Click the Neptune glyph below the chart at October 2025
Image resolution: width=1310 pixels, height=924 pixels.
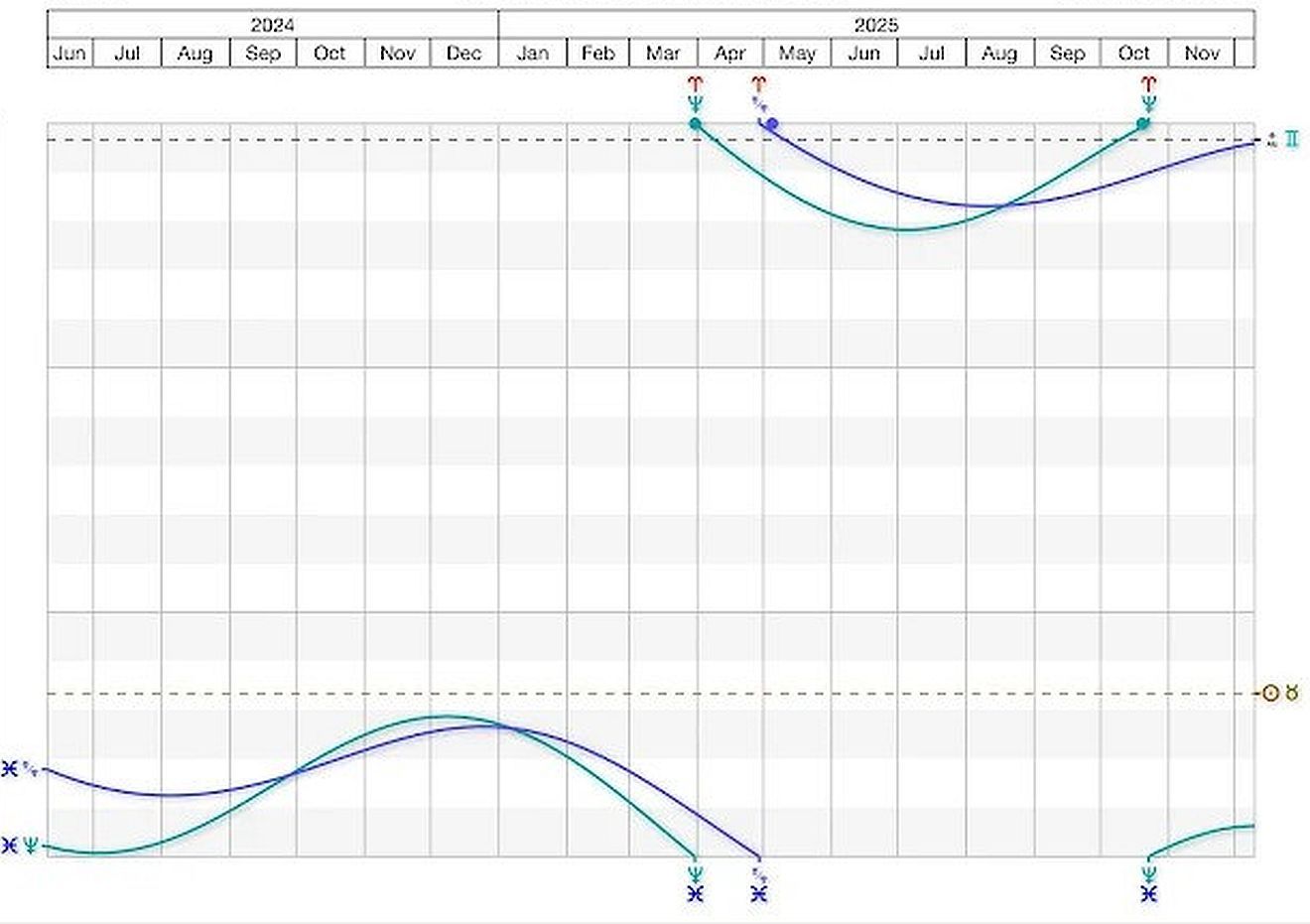(x=1149, y=874)
